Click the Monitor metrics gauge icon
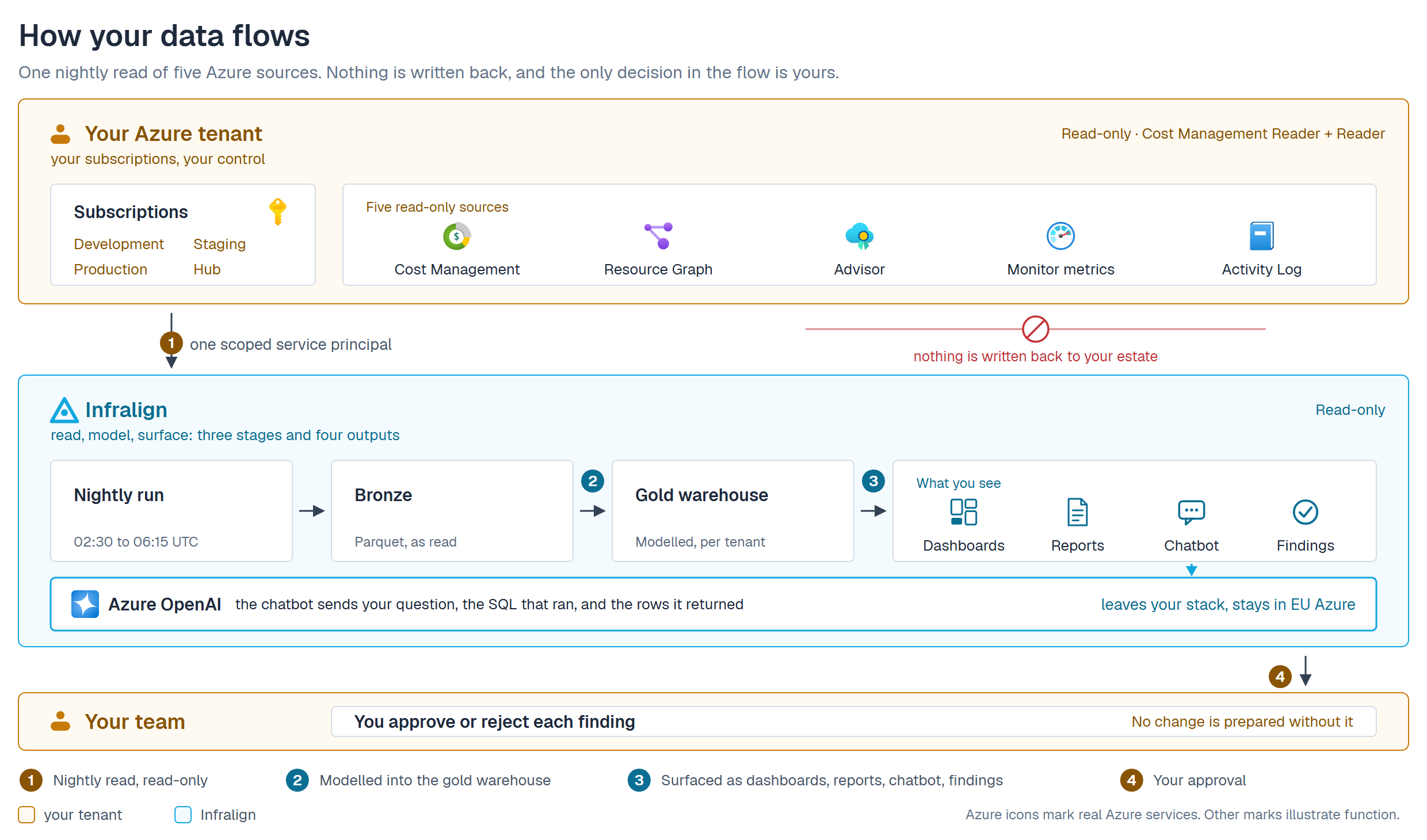1427x840 pixels. (1060, 236)
